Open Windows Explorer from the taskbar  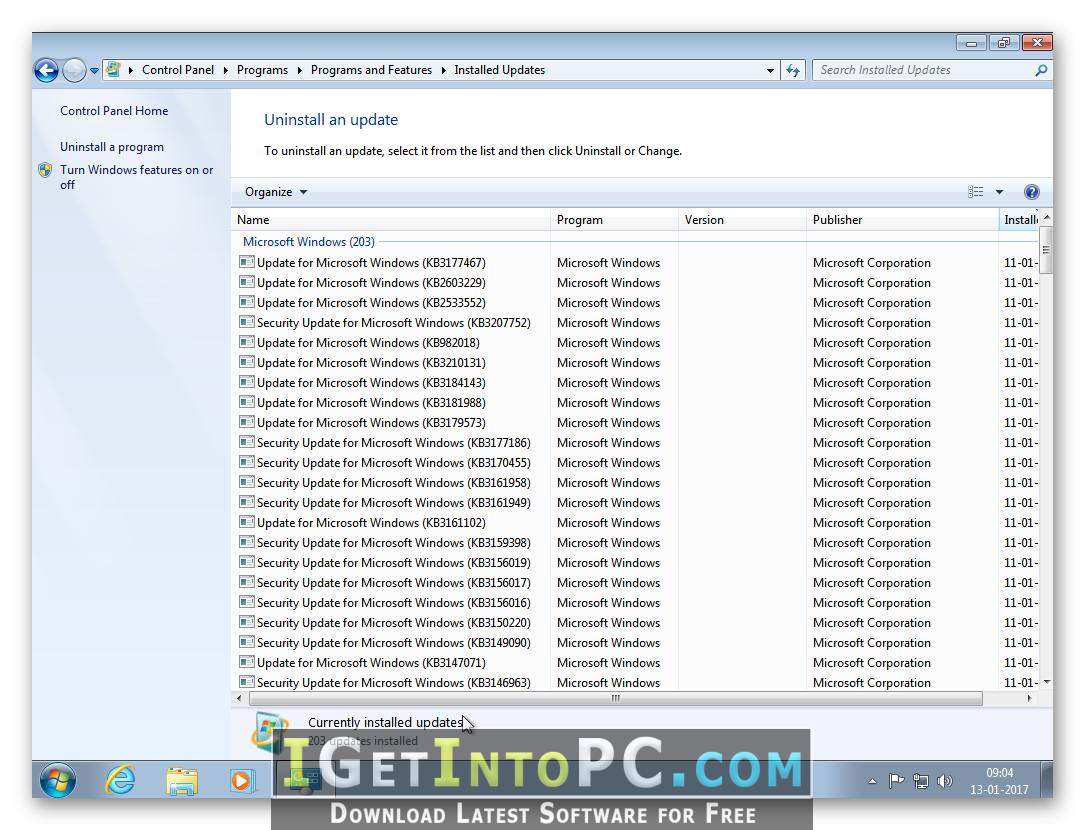tap(181, 780)
